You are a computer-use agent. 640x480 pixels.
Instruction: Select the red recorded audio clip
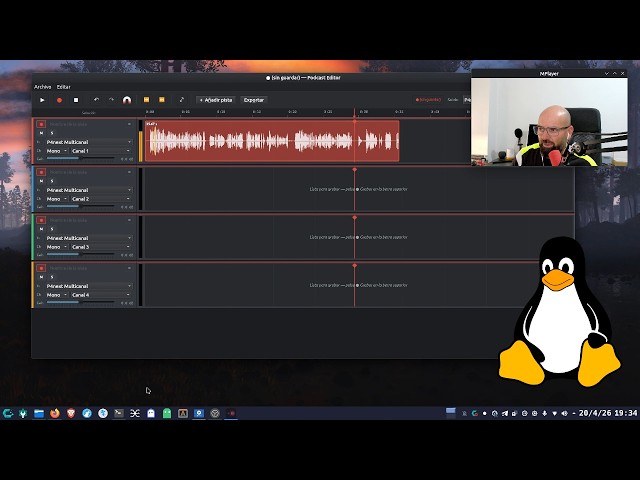click(x=272, y=141)
